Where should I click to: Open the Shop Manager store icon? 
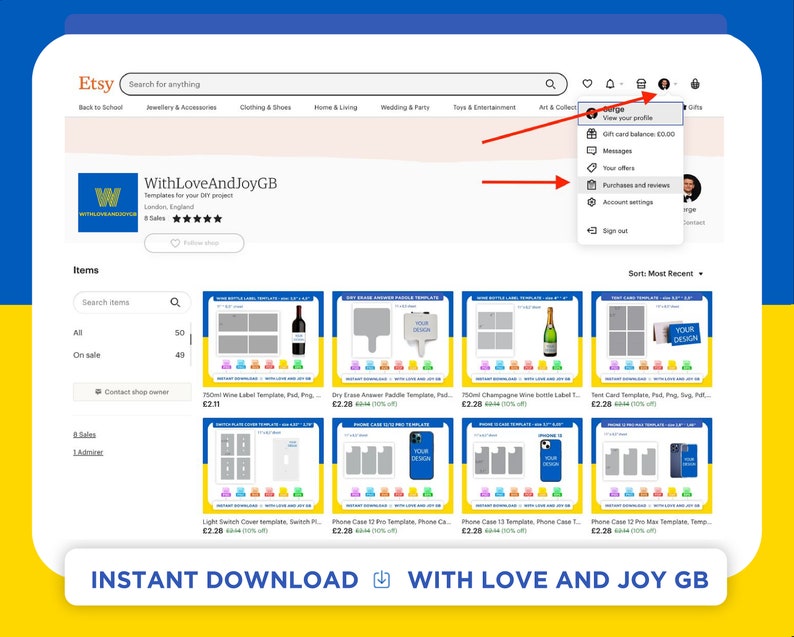pyautogui.click(x=641, y=84)
